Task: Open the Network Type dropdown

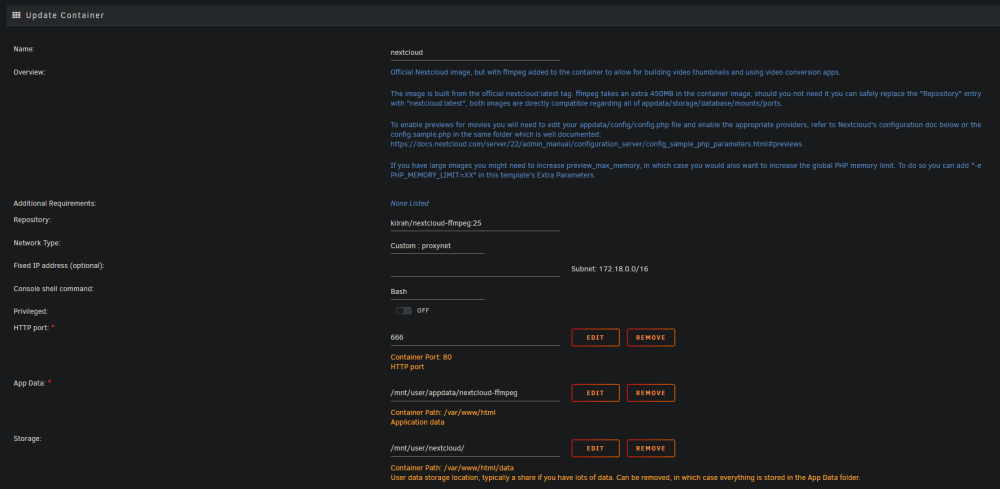Action: point(437,245)
